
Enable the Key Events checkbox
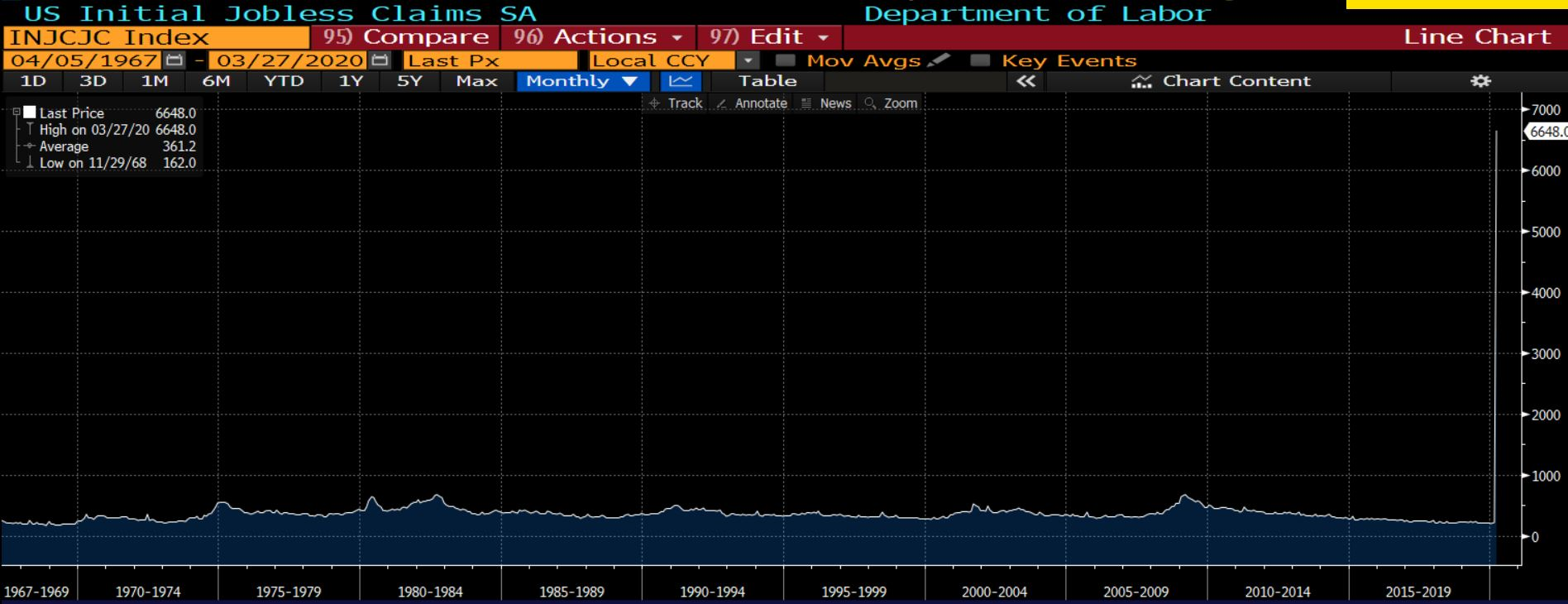coord(980,60)
